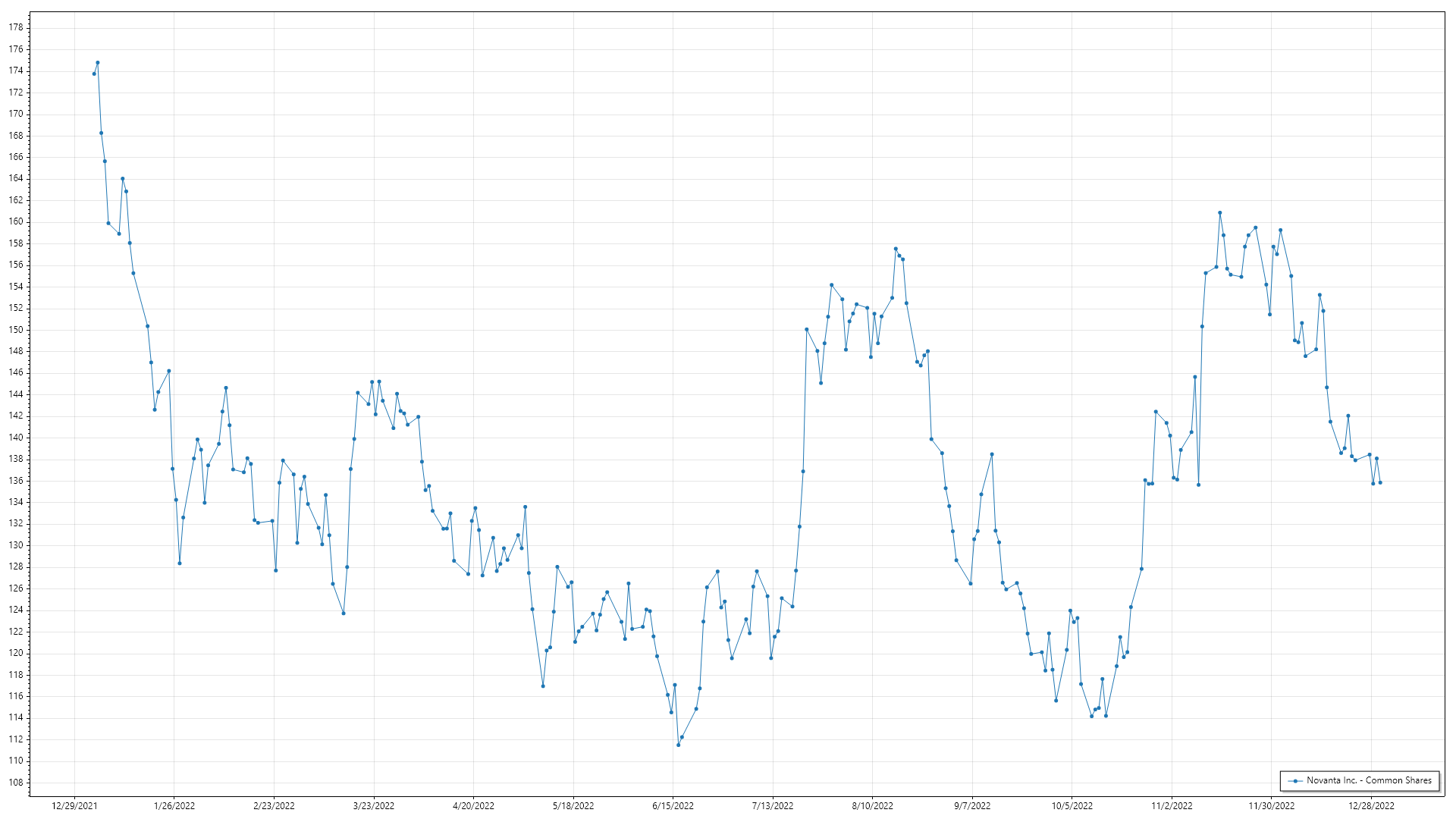
Task: Select the 8/10/2022 x-axis label
Action: click(872, 806)
